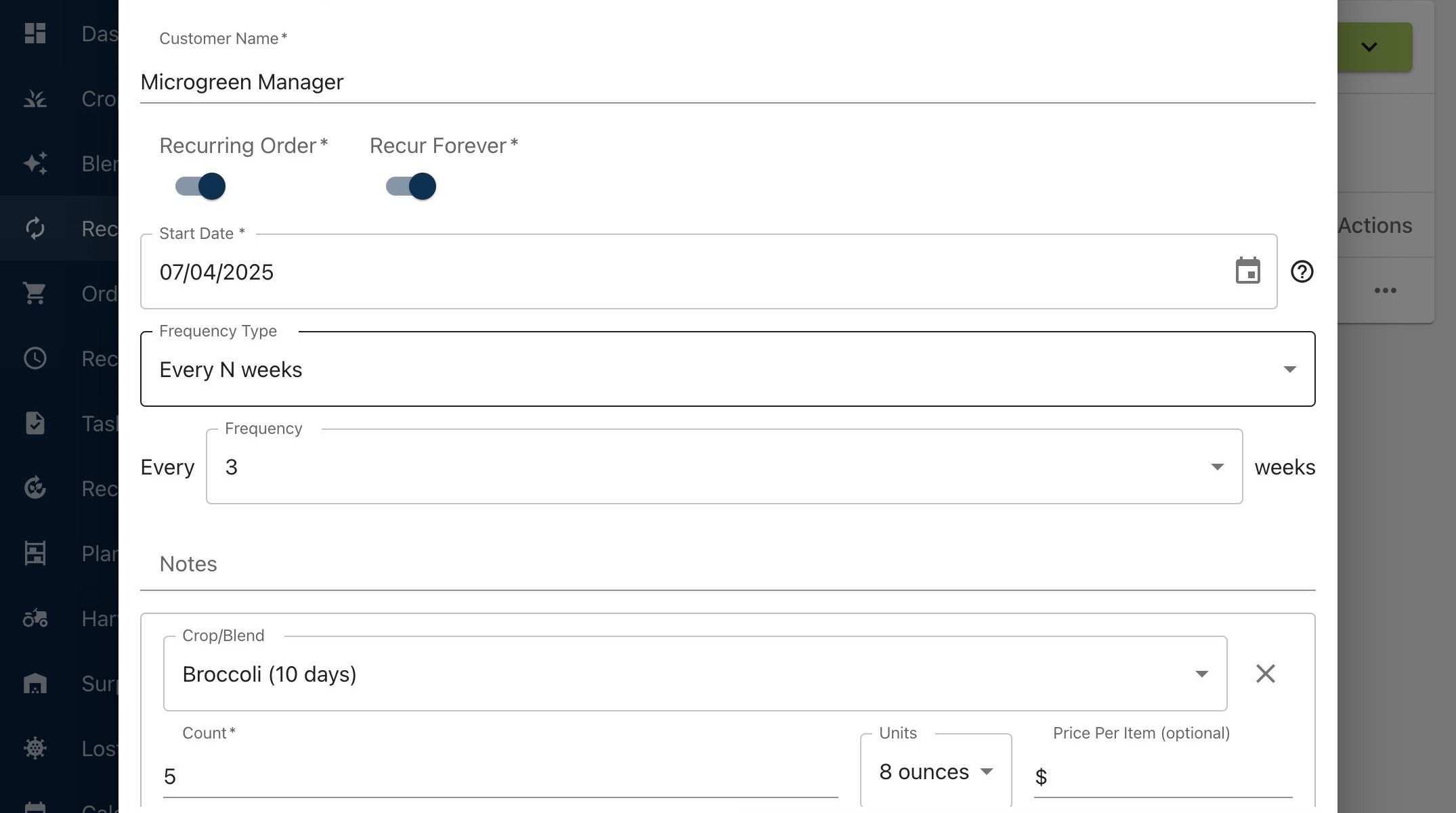Toggle the Recurring Order switch
Image resolution: width=1456 pixels, height=813 pixels.
point(200,186)
